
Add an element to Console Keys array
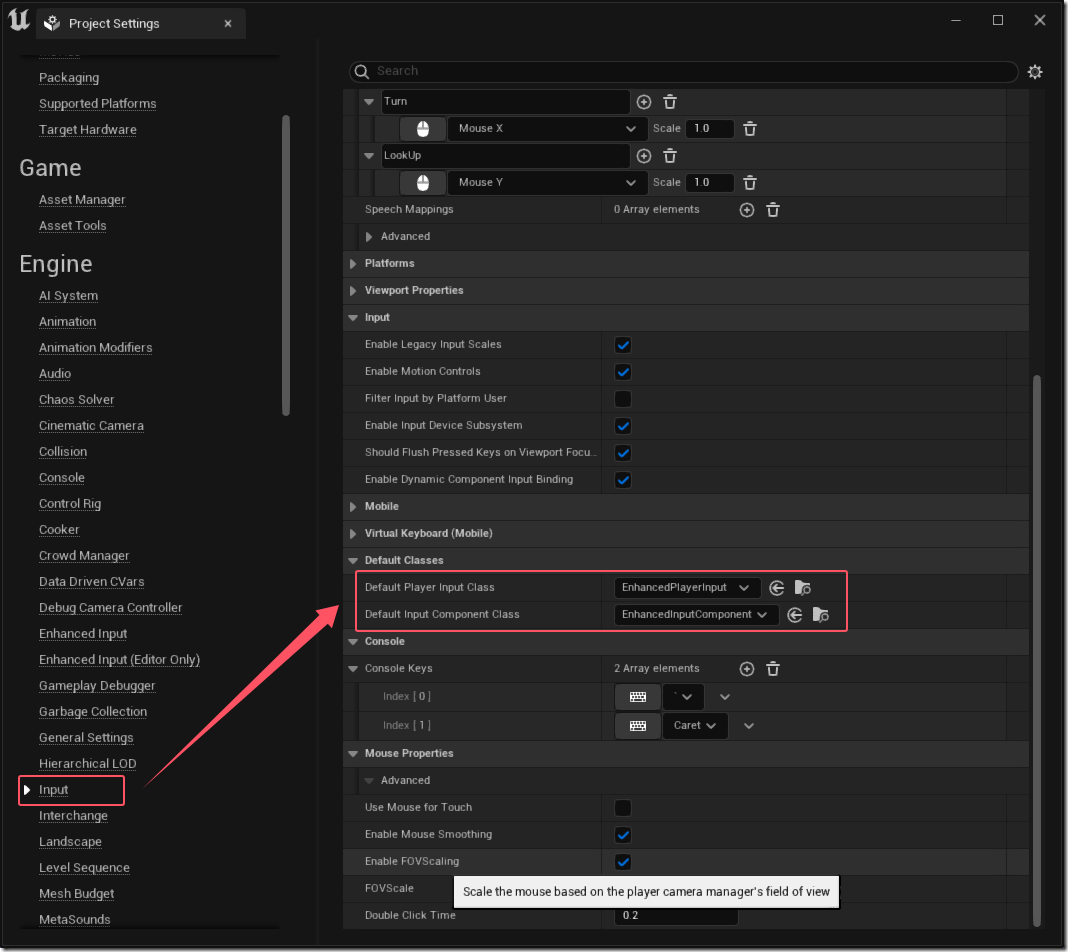pos(747,669)
